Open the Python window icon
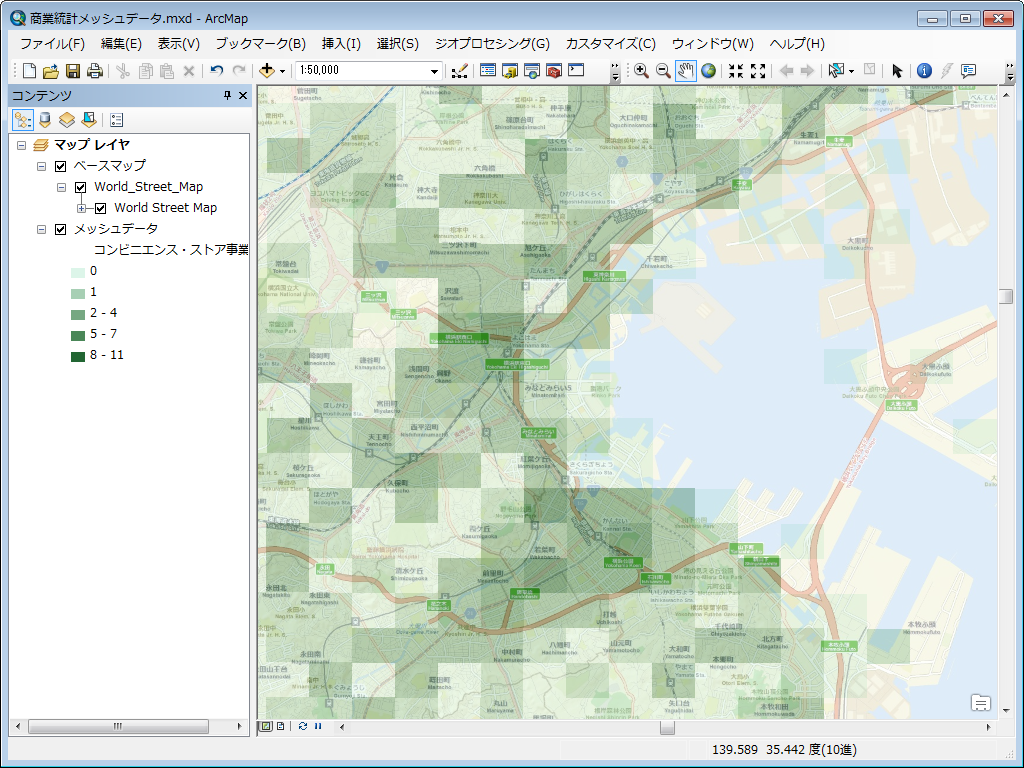Screen dimensions: 1024x768 coord(576,70)
